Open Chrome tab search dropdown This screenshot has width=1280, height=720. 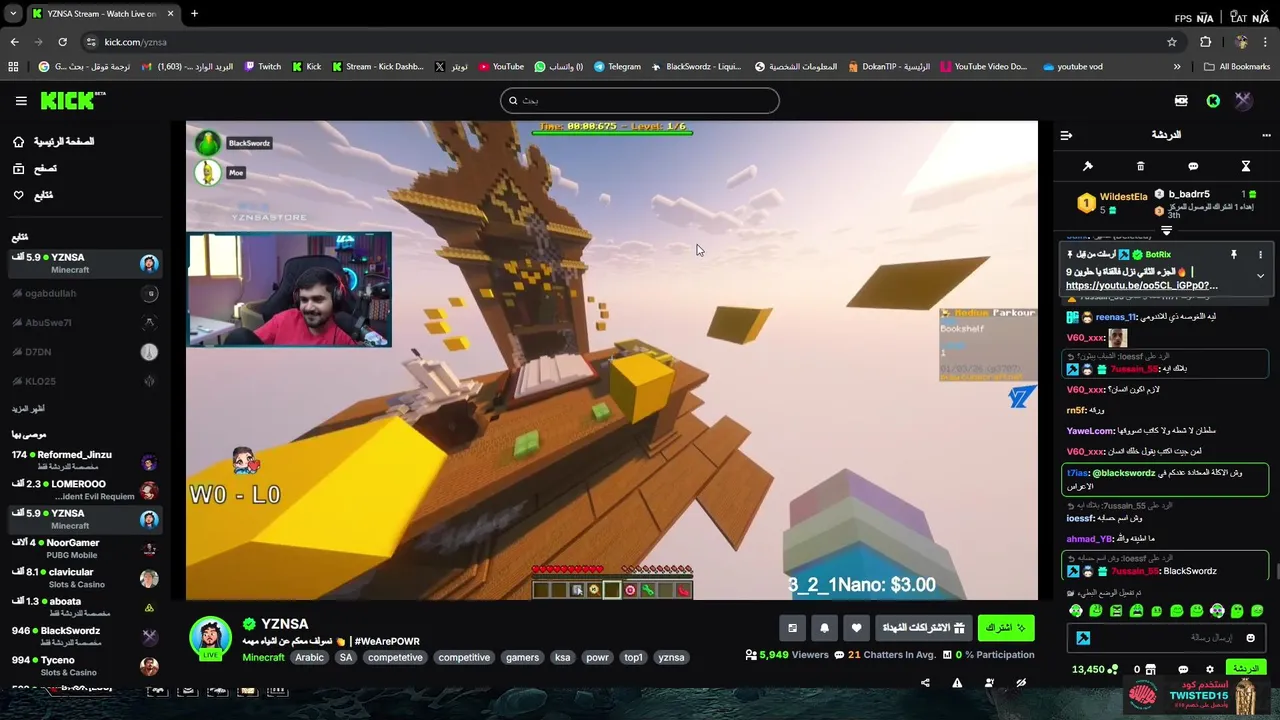click(13, 14)
